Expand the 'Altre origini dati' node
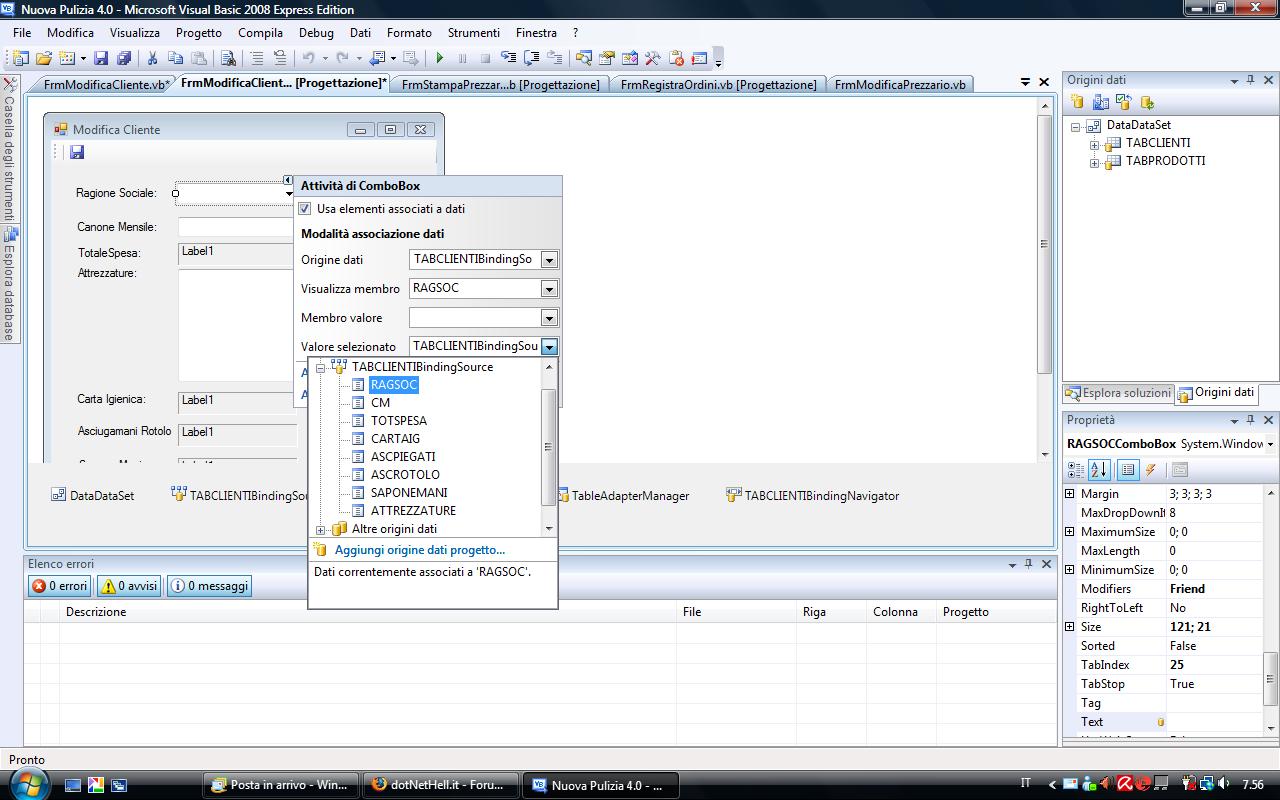 pyautogui.click(x=321, y=529)
